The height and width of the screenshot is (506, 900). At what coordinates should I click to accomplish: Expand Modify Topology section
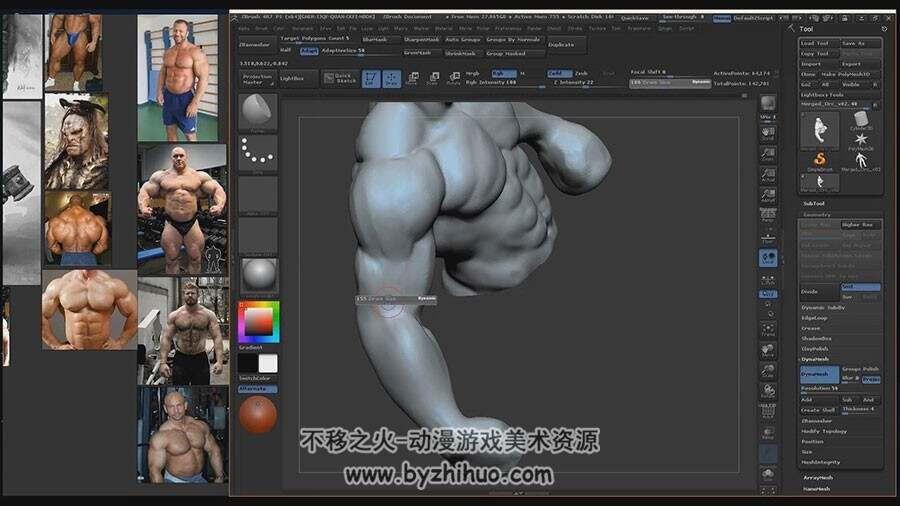click(824, 431)
